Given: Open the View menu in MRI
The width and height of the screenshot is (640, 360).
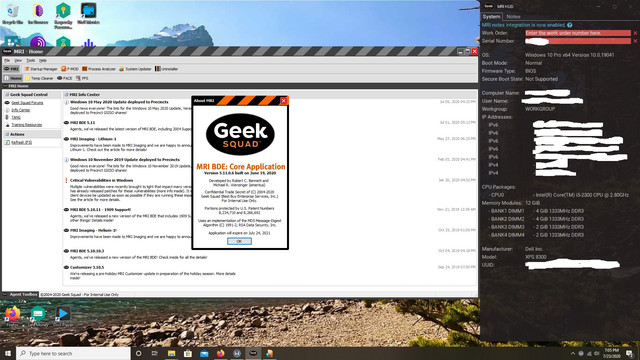Looking at the screenshot, I should tap(18, 60).
